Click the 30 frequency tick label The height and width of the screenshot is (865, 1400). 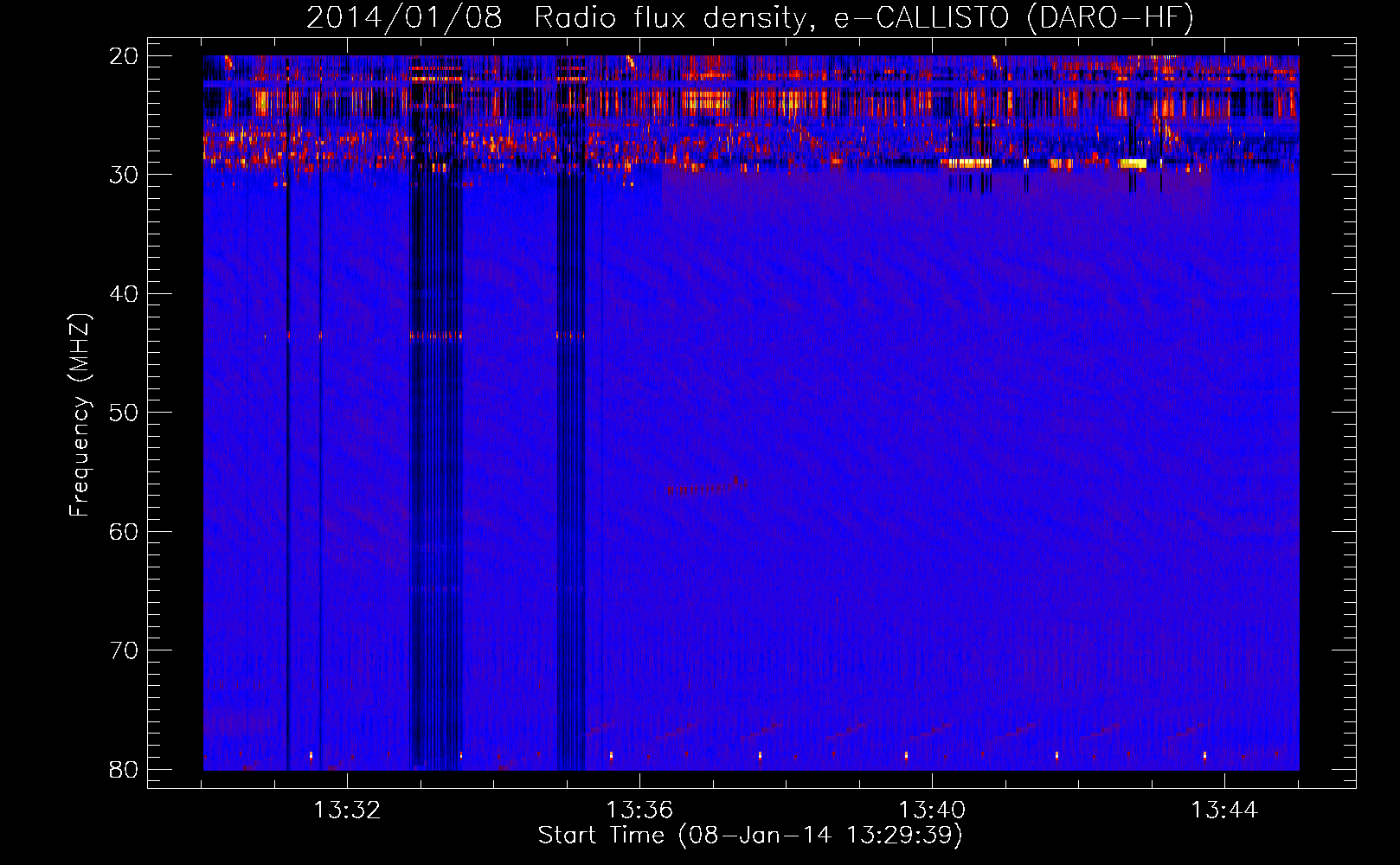[124, 175]
